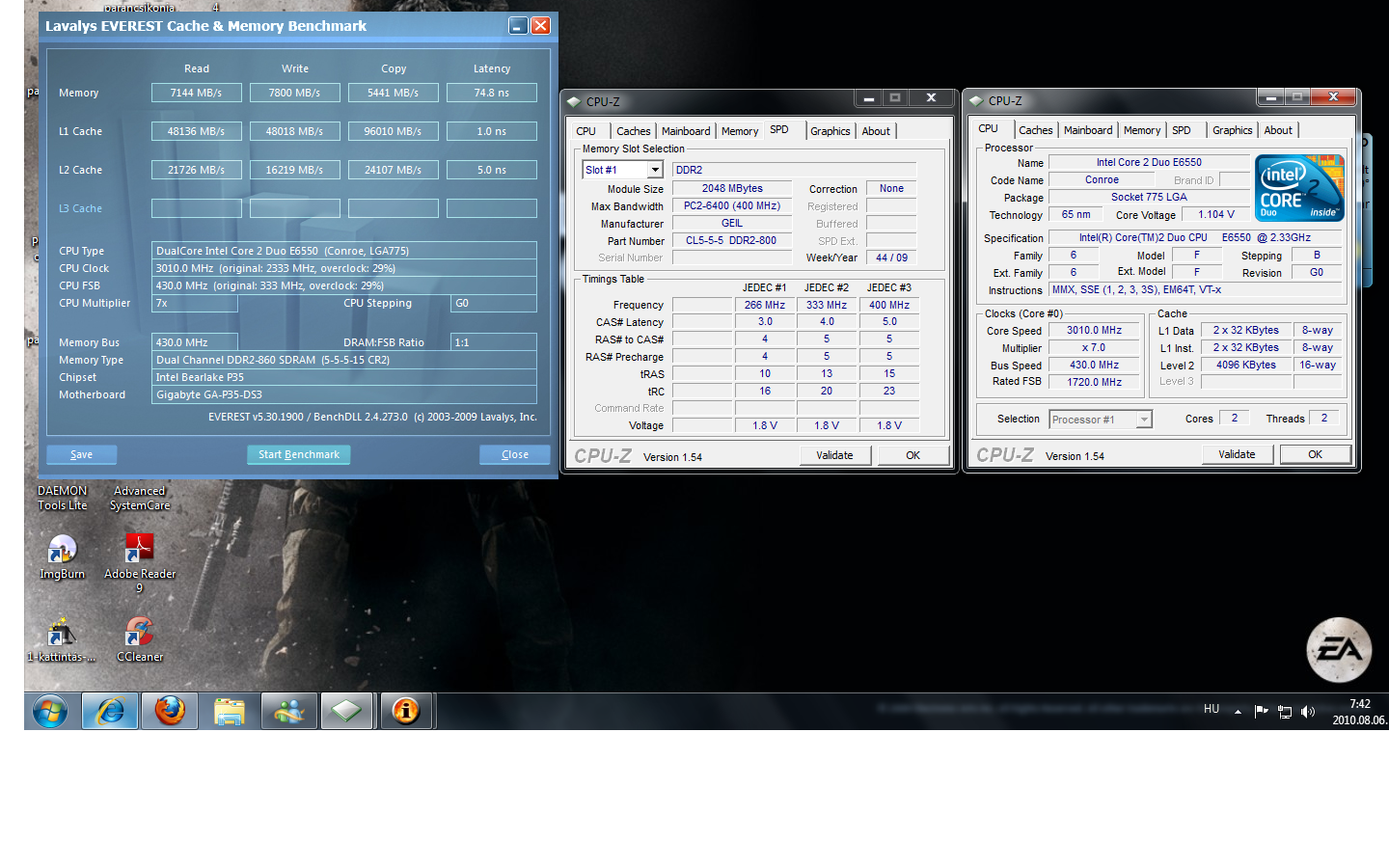Screen dimensions: 1389x868
Task: Click the Code Name Conroe field
Action: click(1103, 179)
